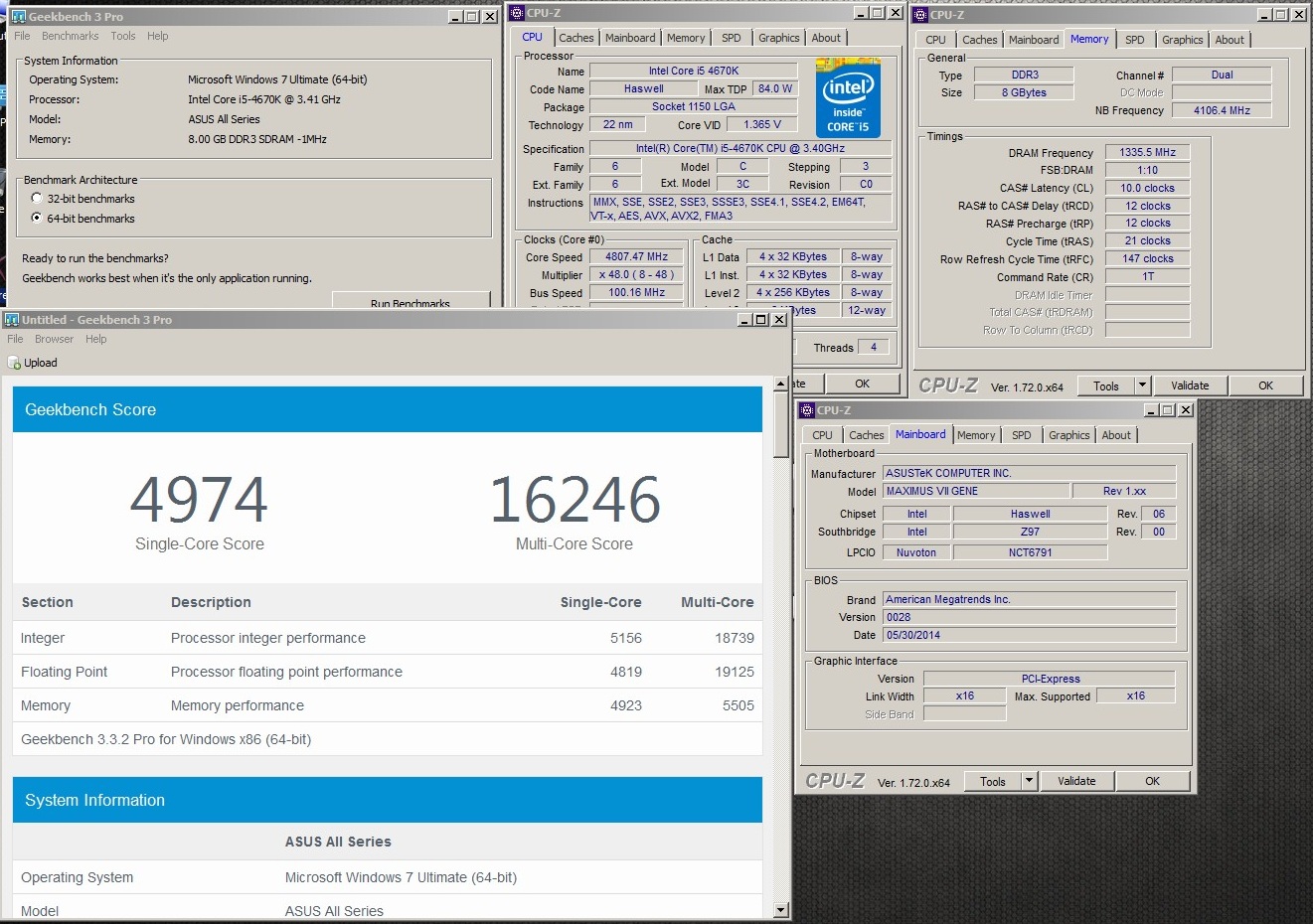This screenshot has width=1313, height=924.
Task: Open File menu in Geekbench 3 Pro
Action: tap(22, 36)
